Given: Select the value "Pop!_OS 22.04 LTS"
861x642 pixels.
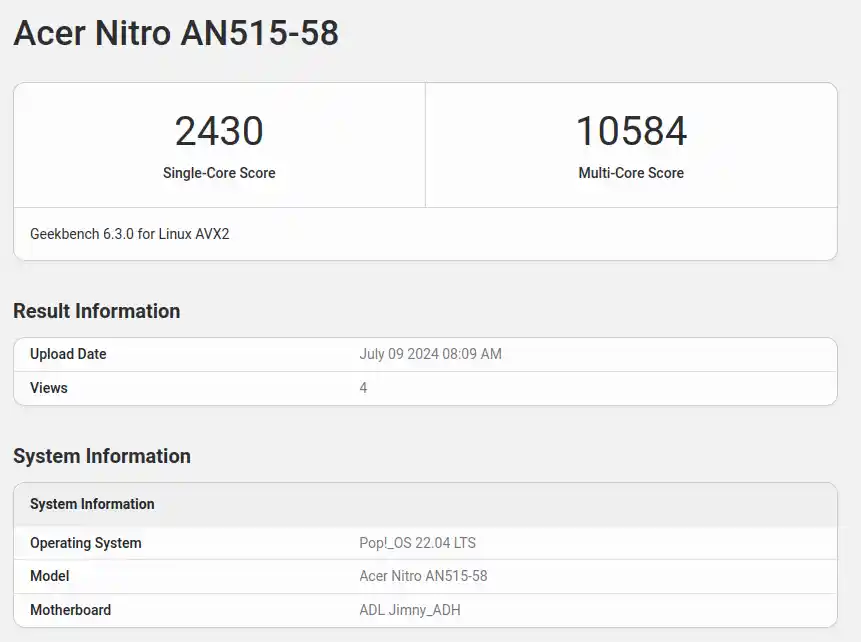Looking at the screenshot, I should 417,543.
